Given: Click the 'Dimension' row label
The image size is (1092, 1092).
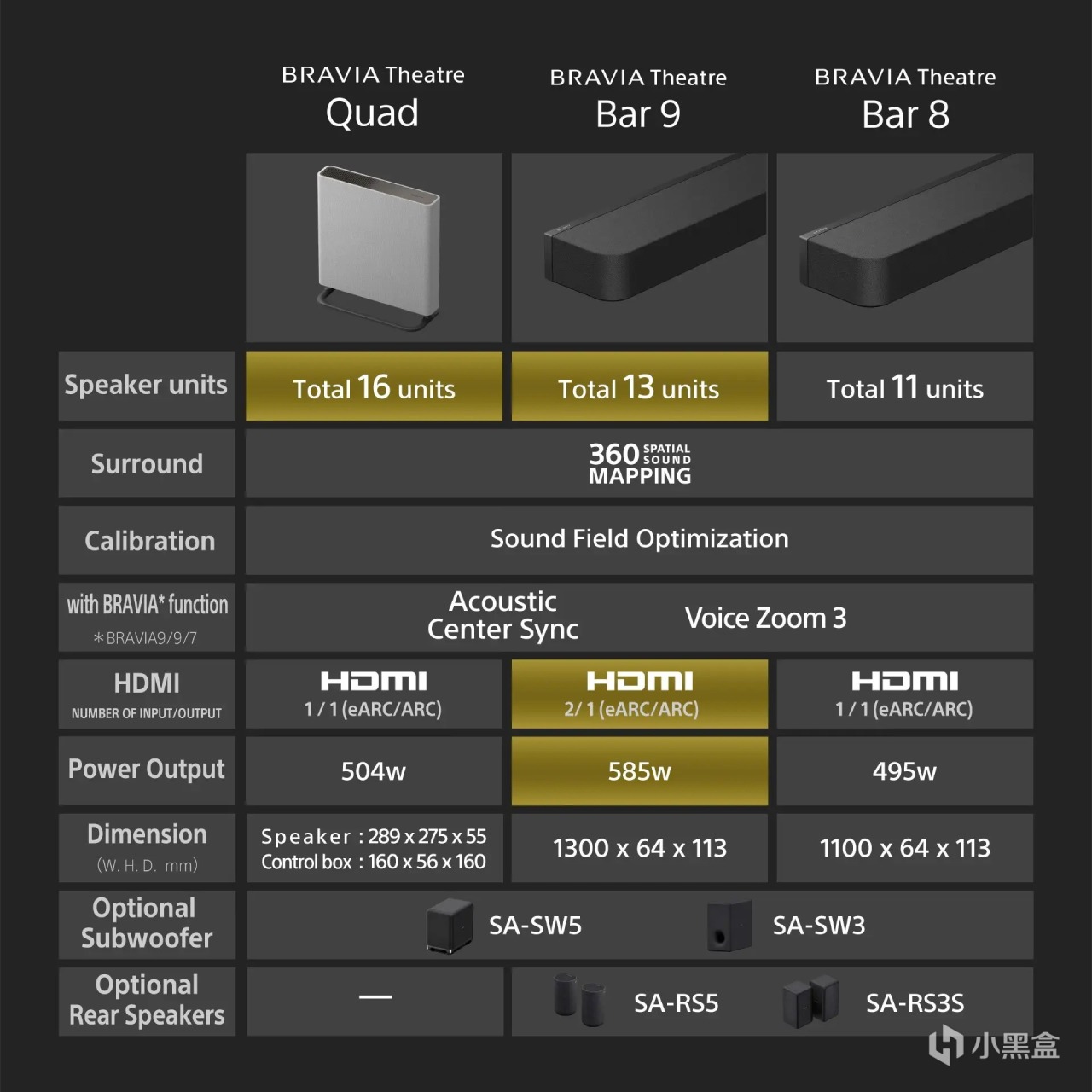Looking at the screenshot, I should 147,834.
